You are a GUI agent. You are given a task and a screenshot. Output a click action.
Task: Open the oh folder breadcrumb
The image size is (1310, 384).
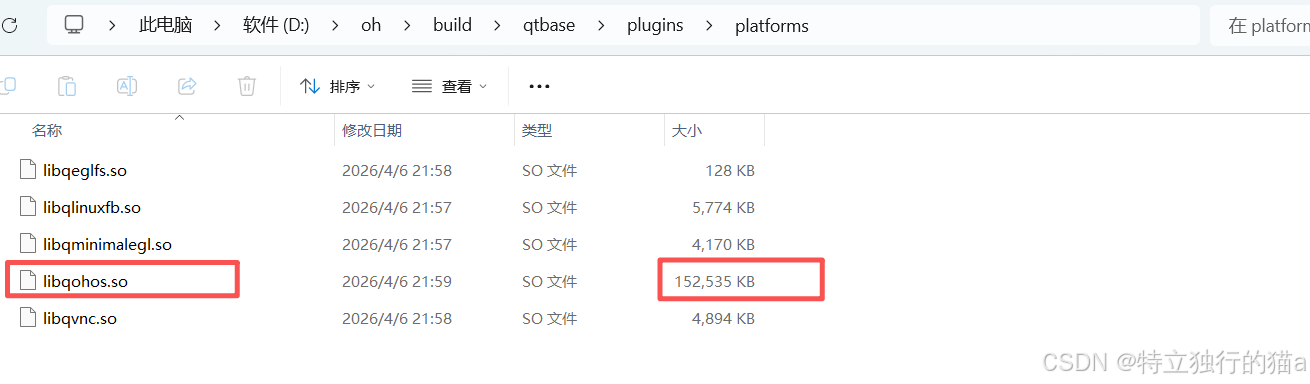point(371,25)
